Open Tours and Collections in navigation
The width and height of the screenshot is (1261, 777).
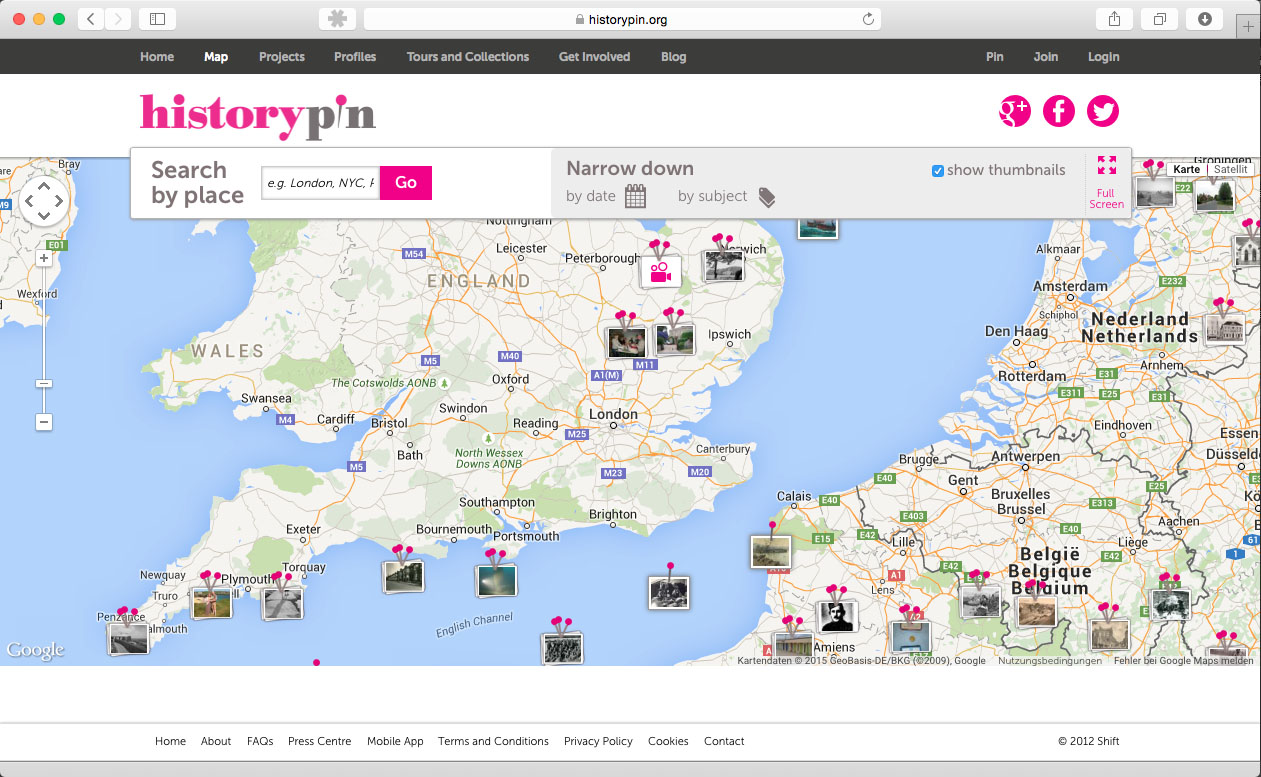pyautogui.click(x=467, y=57)
